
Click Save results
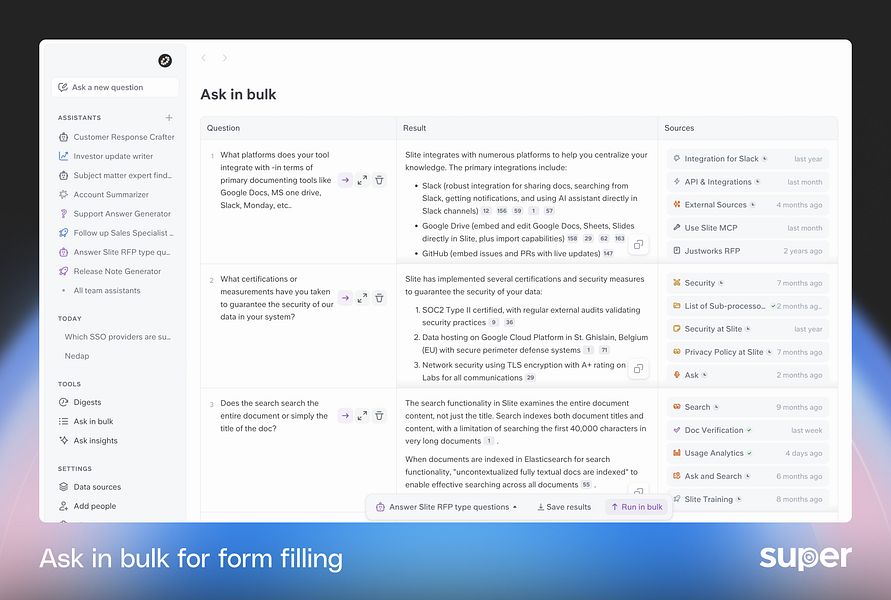pyautogui.click(x=565, y=507)
